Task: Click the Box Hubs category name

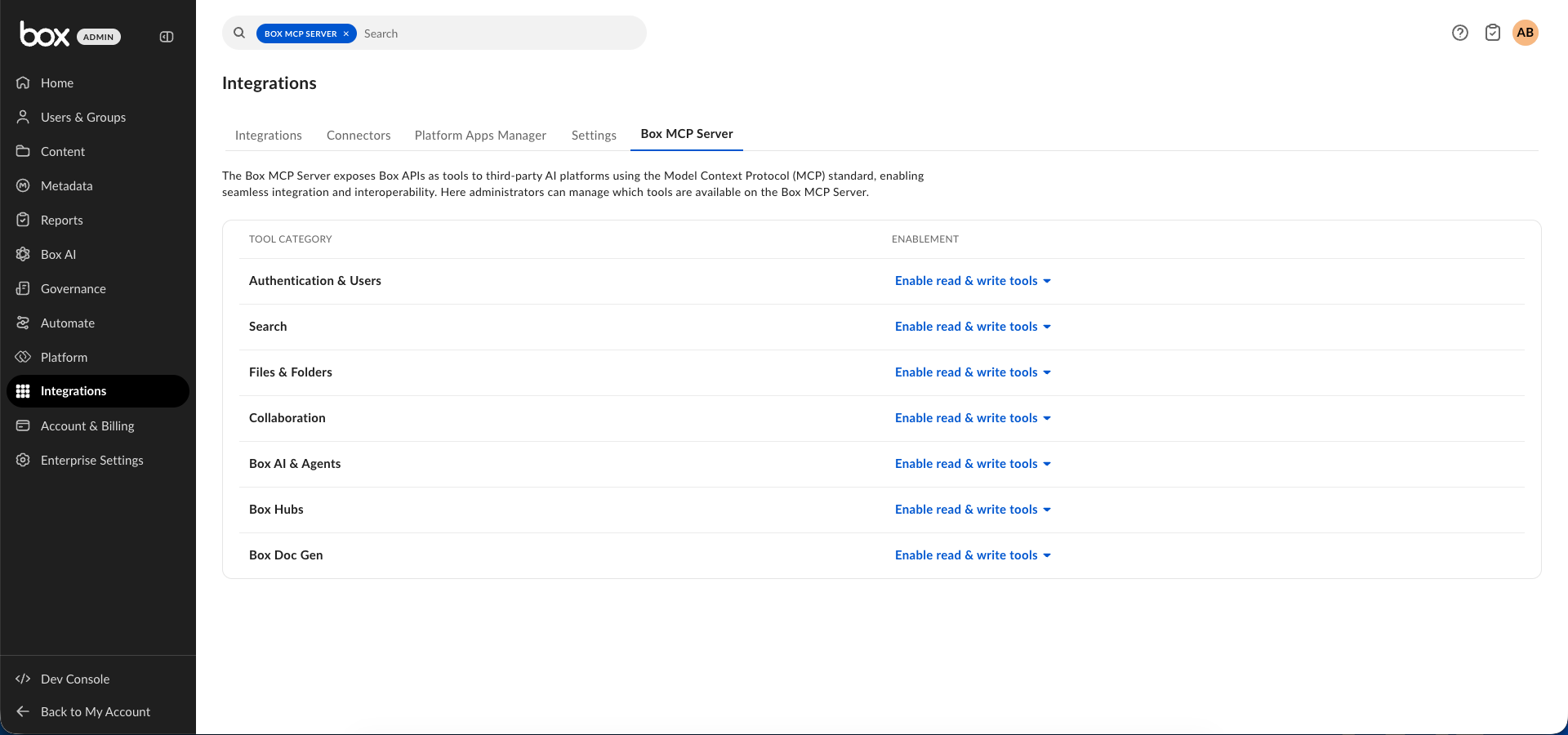Action: (x=276, y=510)
